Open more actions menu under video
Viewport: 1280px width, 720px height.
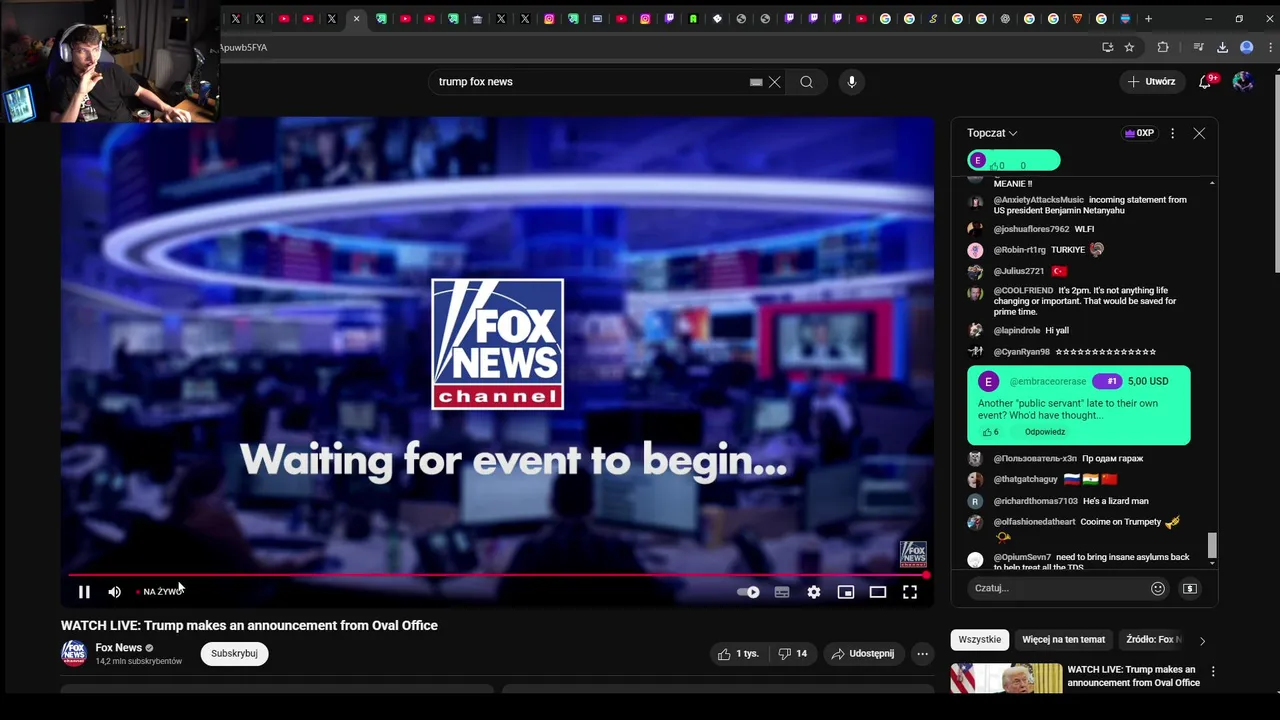click(922, 654)
